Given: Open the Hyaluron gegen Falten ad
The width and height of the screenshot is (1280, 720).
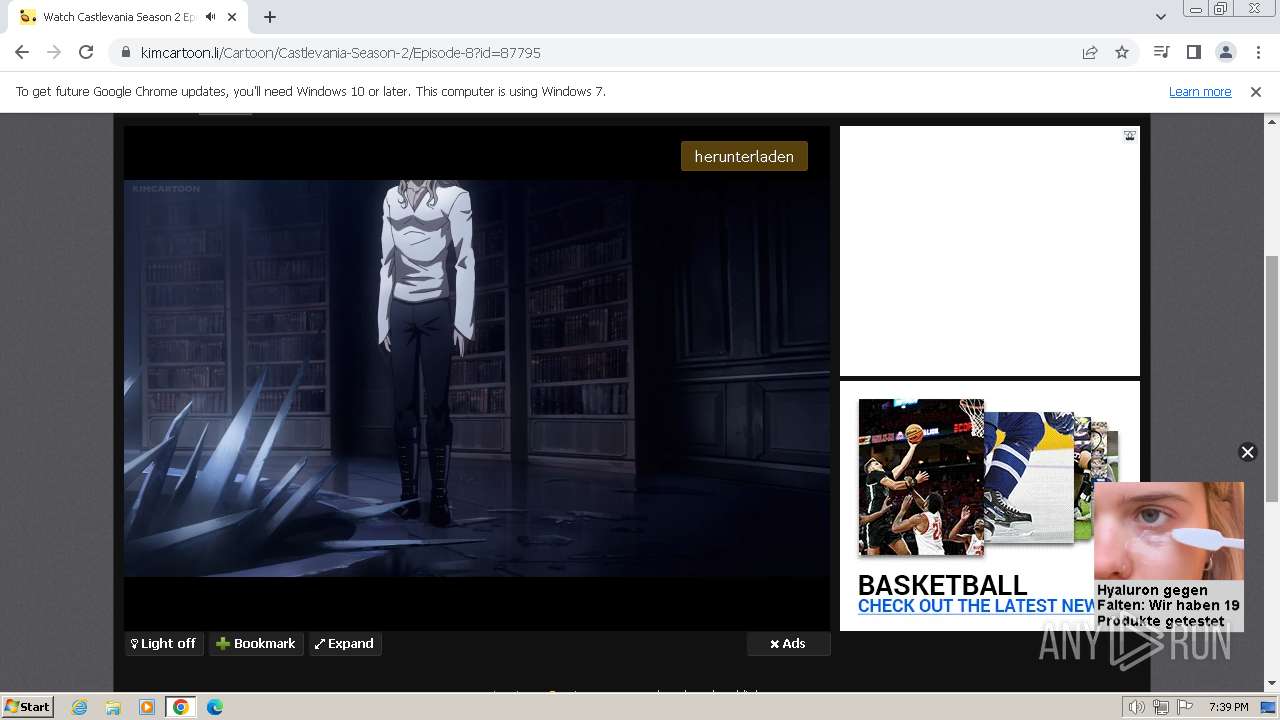Looking at the screenshot, I should point(1169,556).
